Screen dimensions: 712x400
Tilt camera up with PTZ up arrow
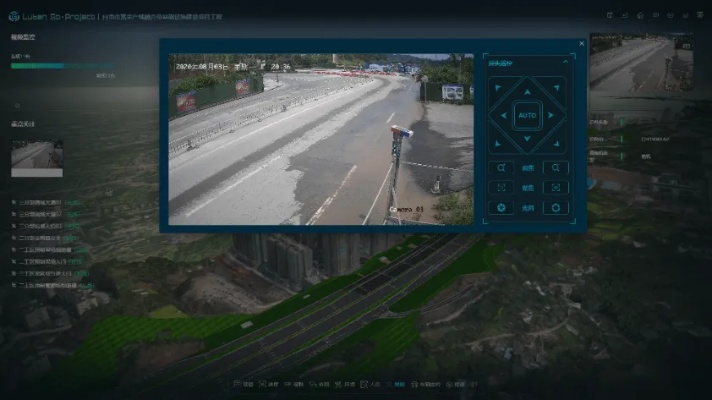[527, 92]
